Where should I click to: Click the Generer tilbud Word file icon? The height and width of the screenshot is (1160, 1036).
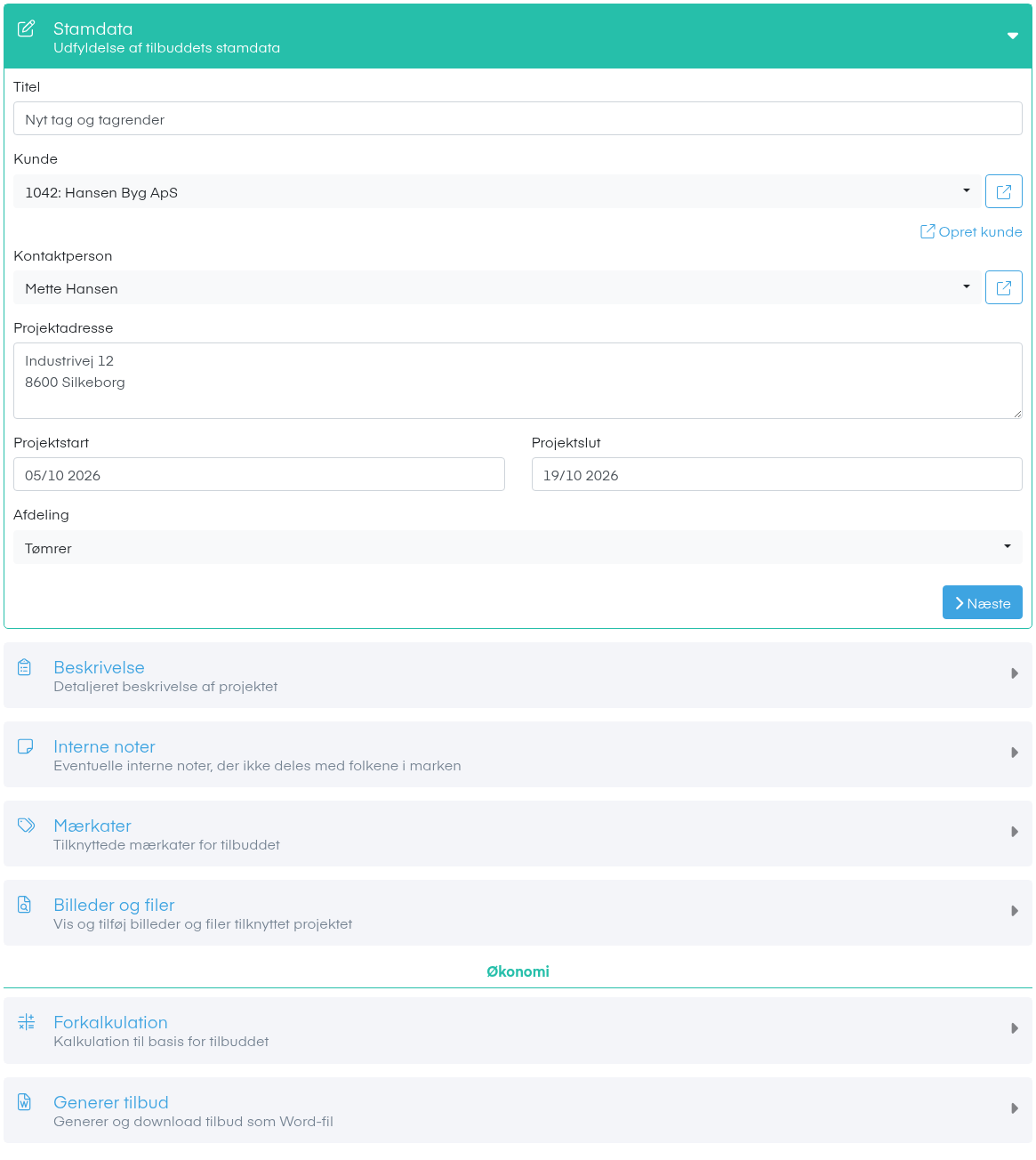pyautogui.click(x=25, y=1102)
